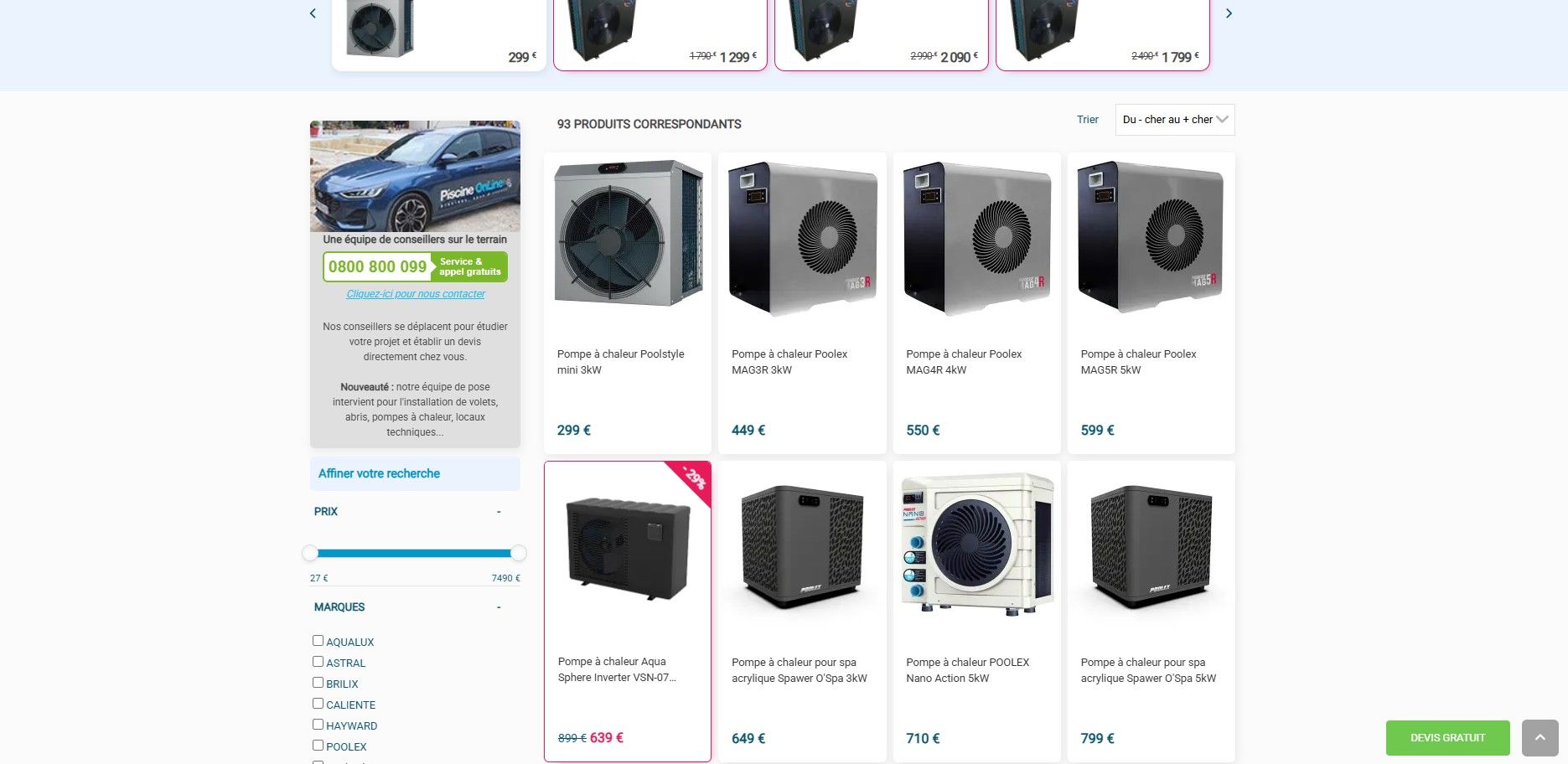1568x764 pixels.
Task: Follow the Cliquez-ici pour nous contacter link
Action: 416,294
